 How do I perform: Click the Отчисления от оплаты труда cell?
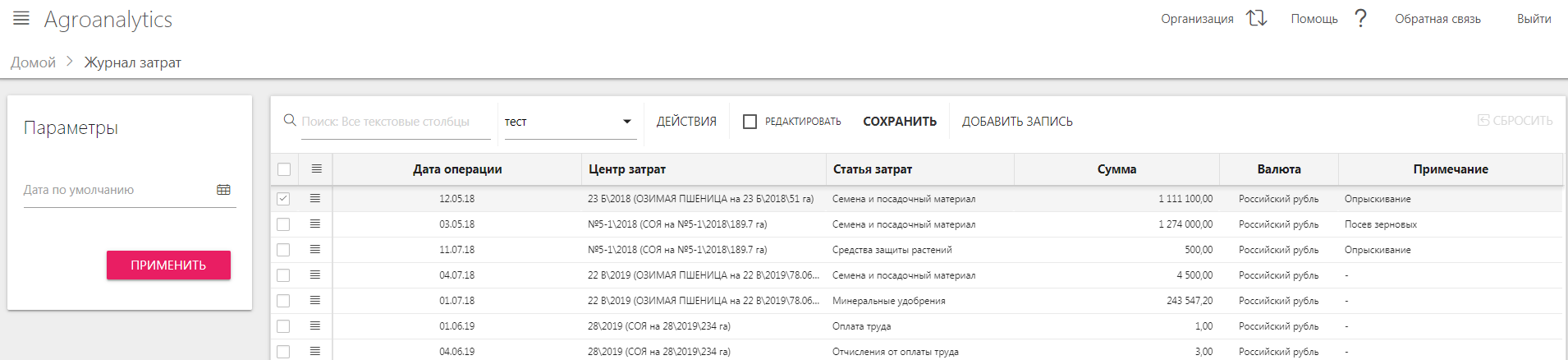(919, 352)
